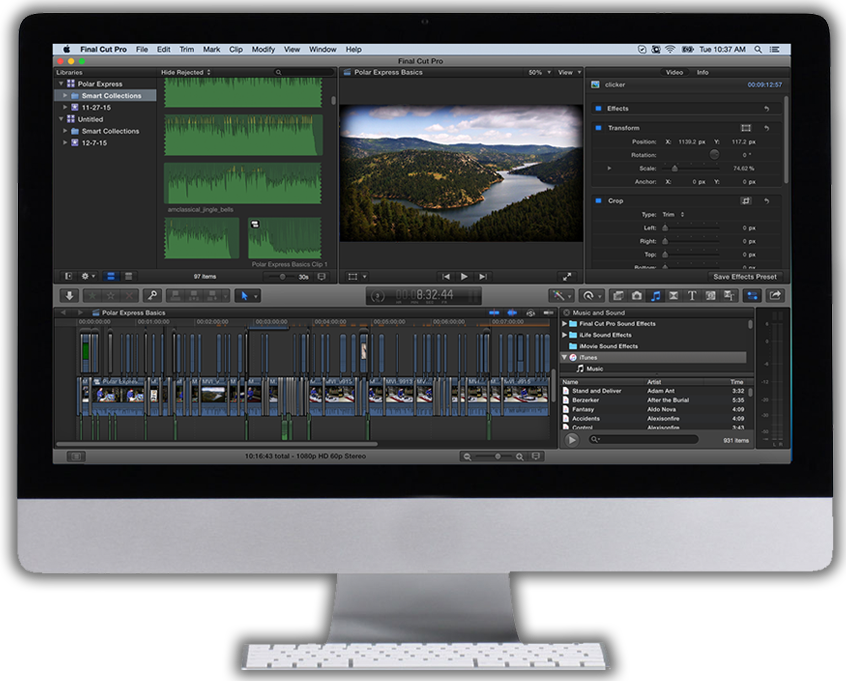
Task: Expand the 12-7-15 event
Action: click(x=65, y=143)
